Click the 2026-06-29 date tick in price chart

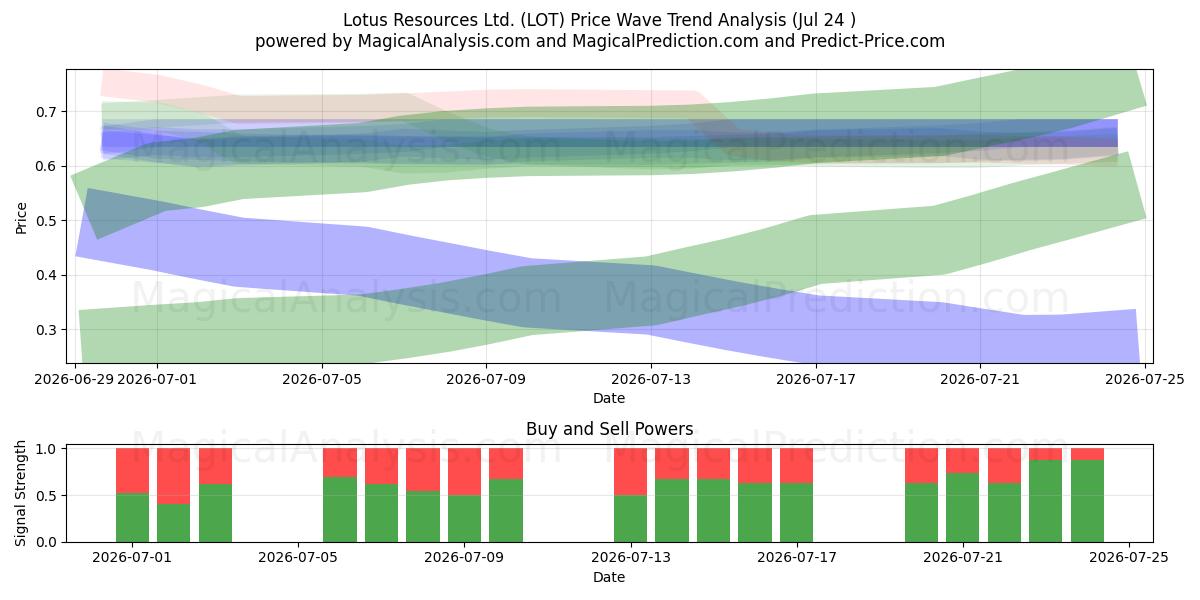[x=75, y=379]
